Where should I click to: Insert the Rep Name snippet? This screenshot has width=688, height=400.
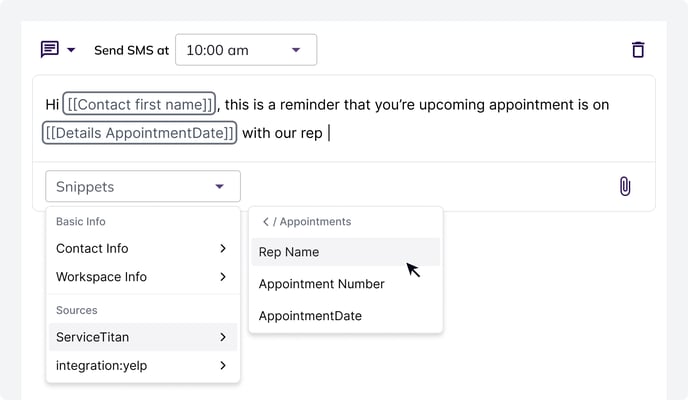tap(289, 252)
